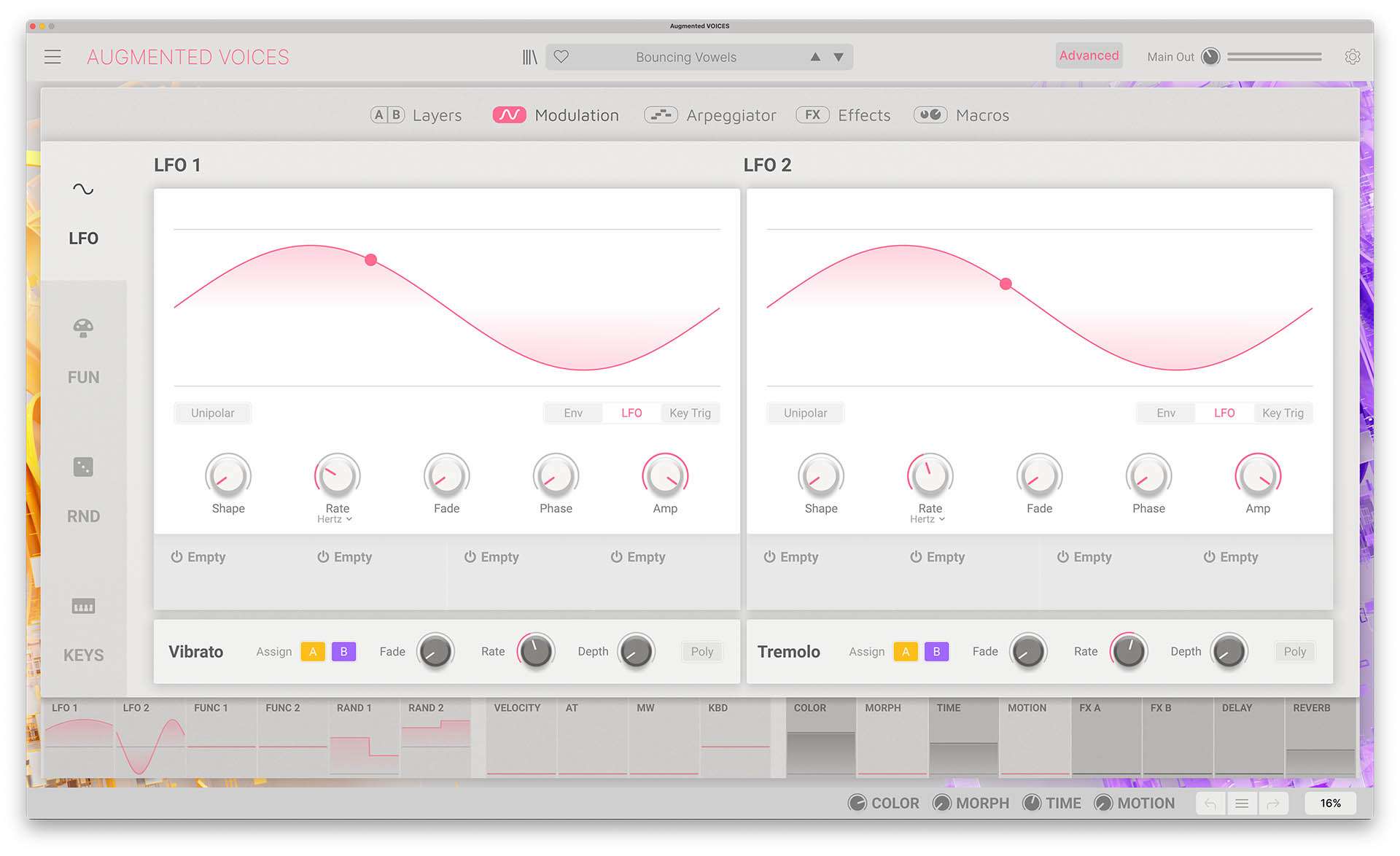
Task: Click the TIME macro knob in the bottom bar
Action: point(1032,803)
